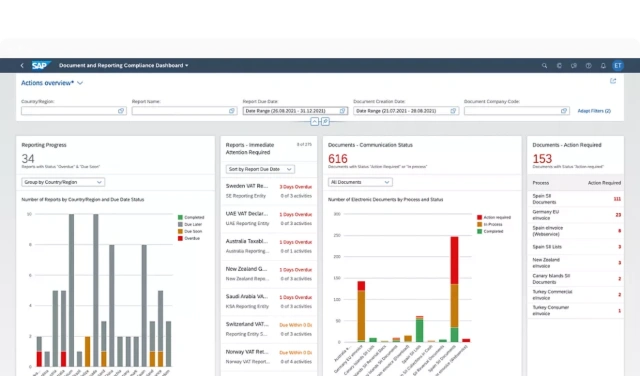Open the ET user avatar menu
The height and width of the screenshot is (376, 640).
click(618, 65)
